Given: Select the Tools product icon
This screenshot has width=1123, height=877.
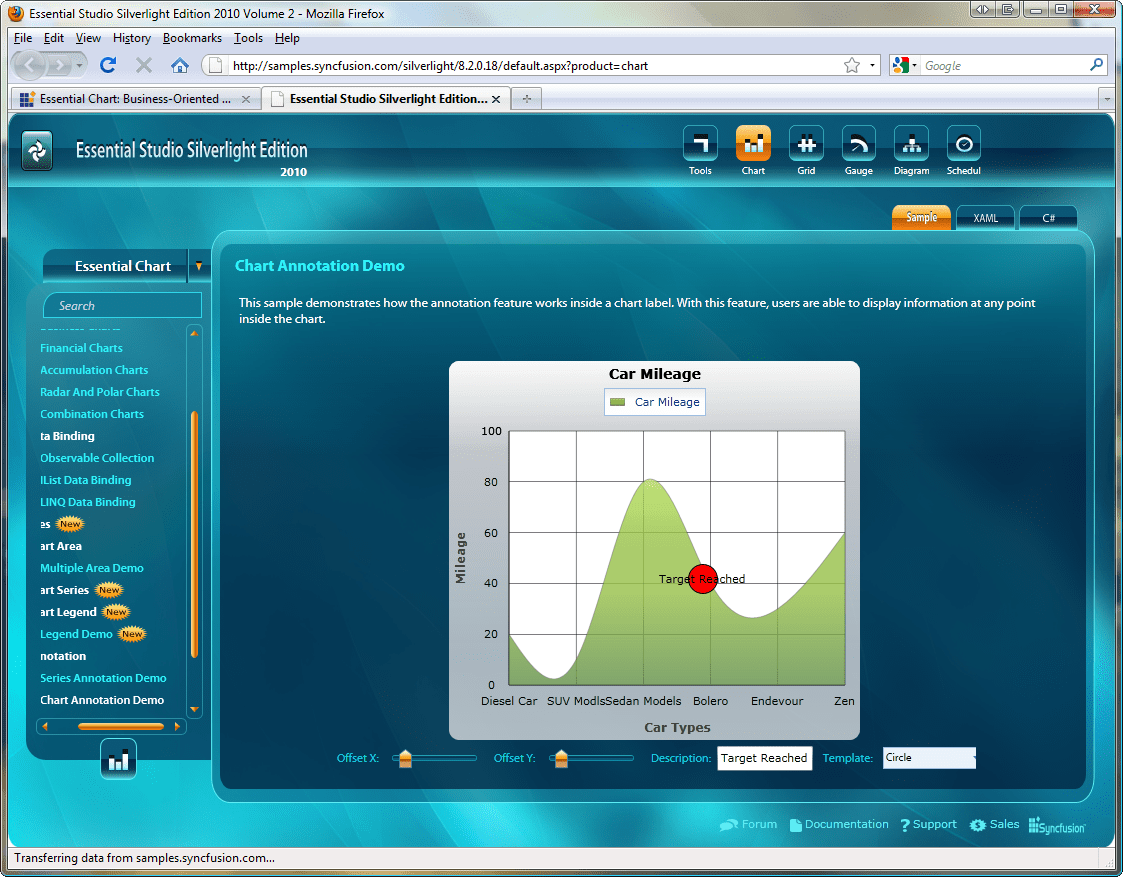Looking at the screenshot, I should [x=700, y=144].
